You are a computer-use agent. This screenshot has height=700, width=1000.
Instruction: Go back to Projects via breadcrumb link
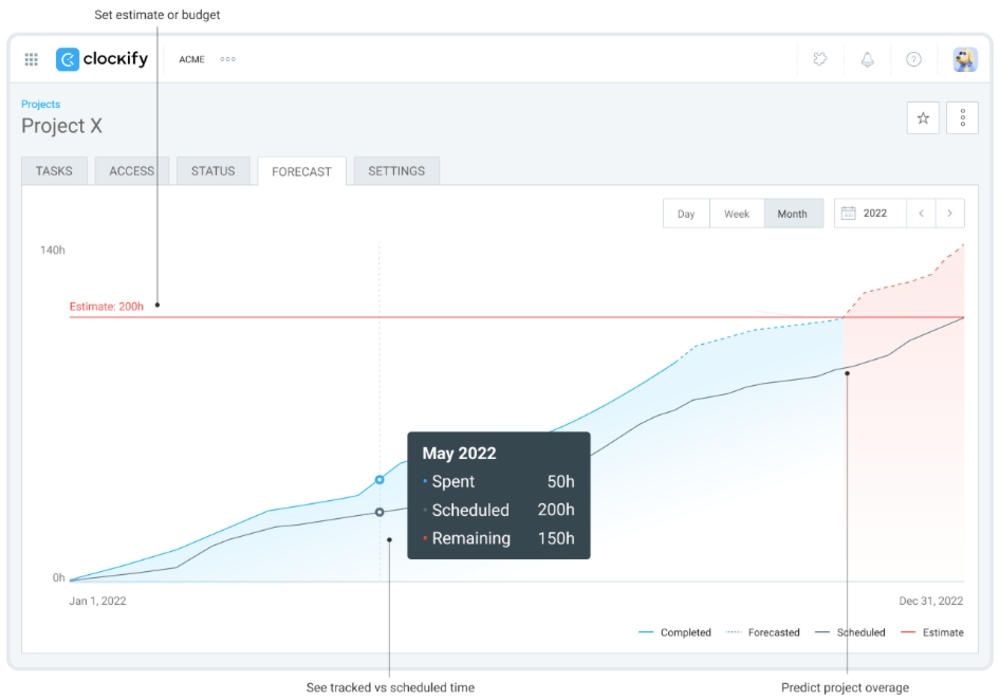41,104
